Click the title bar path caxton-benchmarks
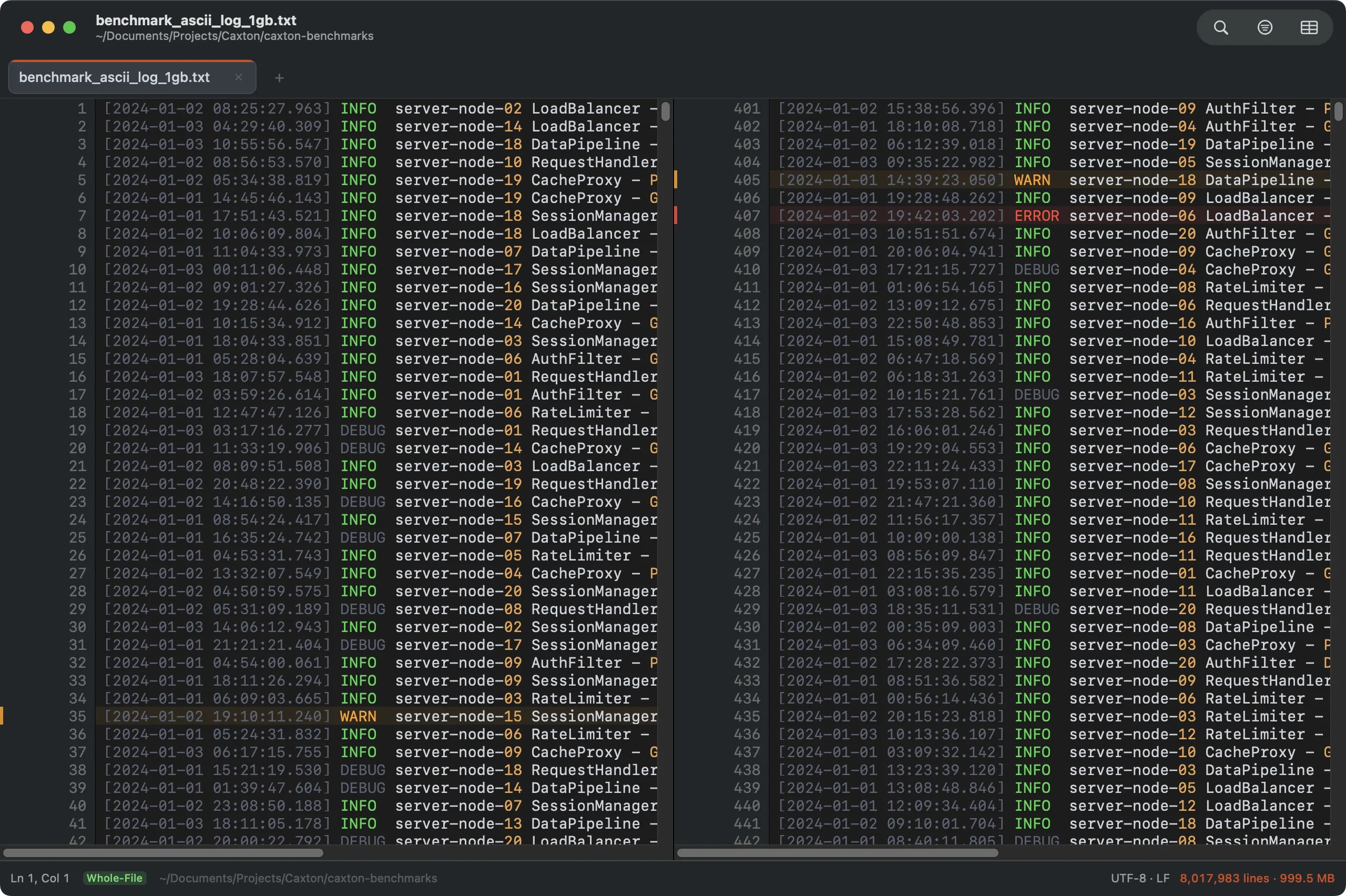This screenshot has width=1346, height=896. (234, 36)
